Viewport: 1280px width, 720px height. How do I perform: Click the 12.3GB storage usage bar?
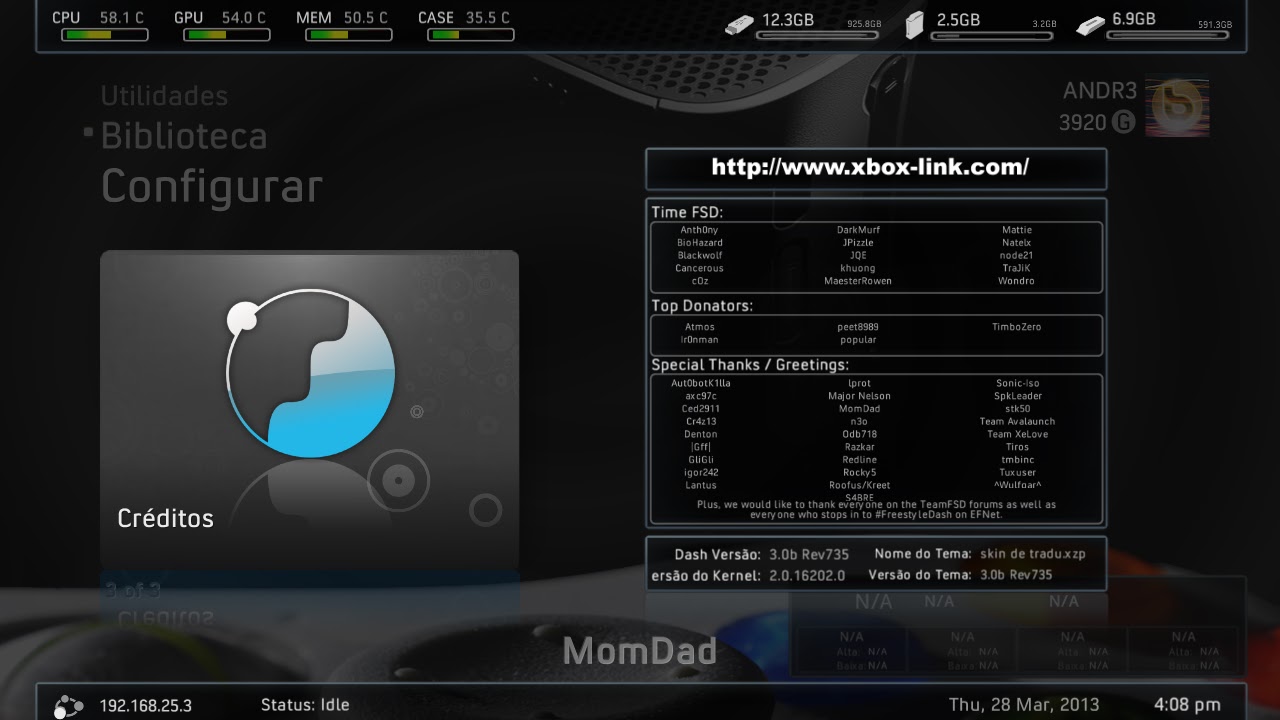click(819, 35)
